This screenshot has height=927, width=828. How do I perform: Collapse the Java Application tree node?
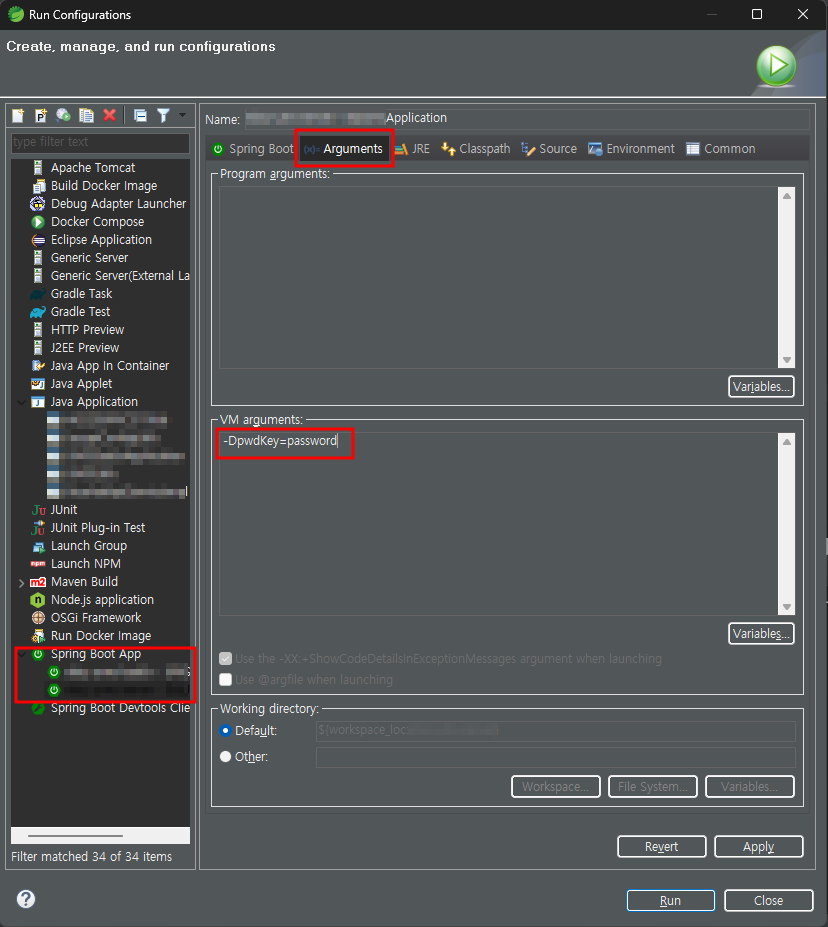(22, 402)
